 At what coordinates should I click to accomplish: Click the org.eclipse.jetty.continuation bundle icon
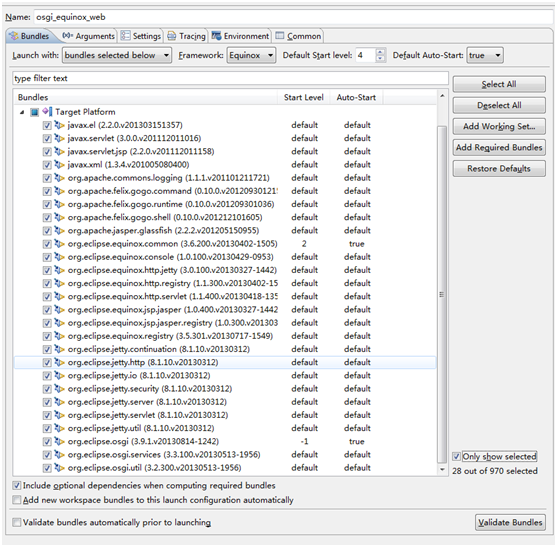click(x=59, y=349)
